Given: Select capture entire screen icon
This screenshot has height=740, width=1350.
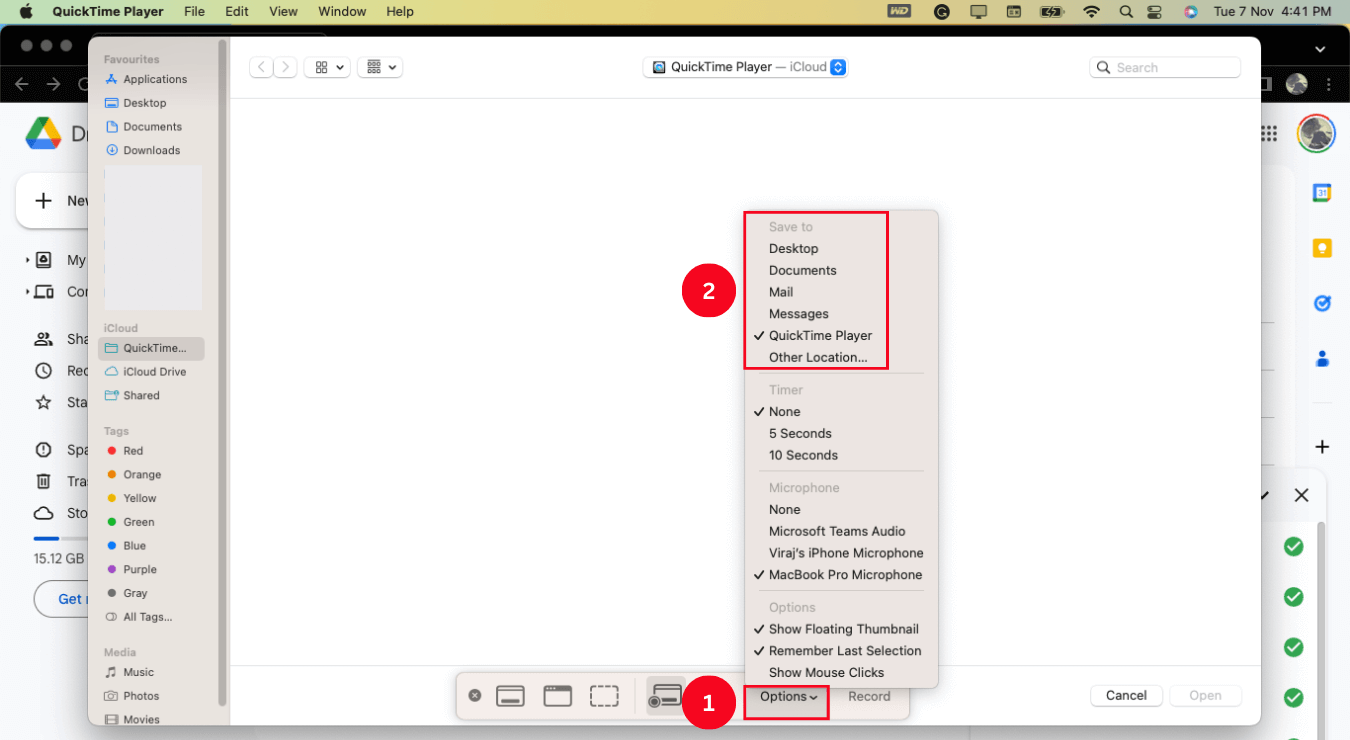Looking at the screenshot, I should (x=511, y=696).
